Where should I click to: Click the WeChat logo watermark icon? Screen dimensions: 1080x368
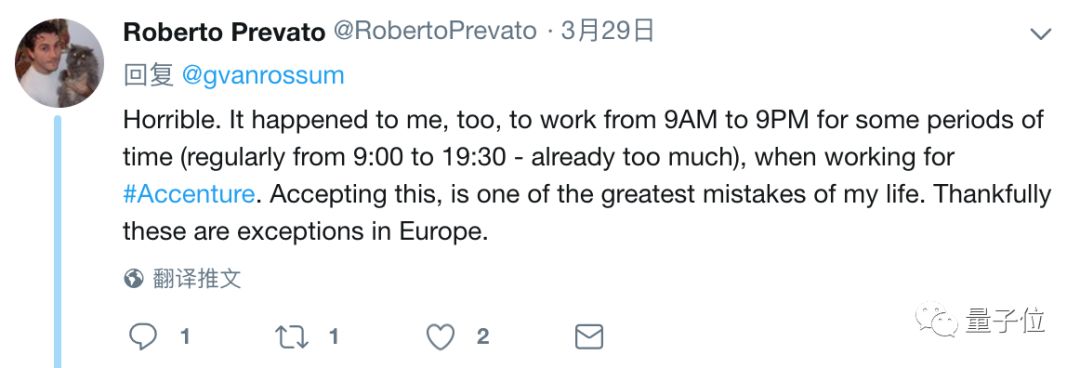click(x=937, y=320)
